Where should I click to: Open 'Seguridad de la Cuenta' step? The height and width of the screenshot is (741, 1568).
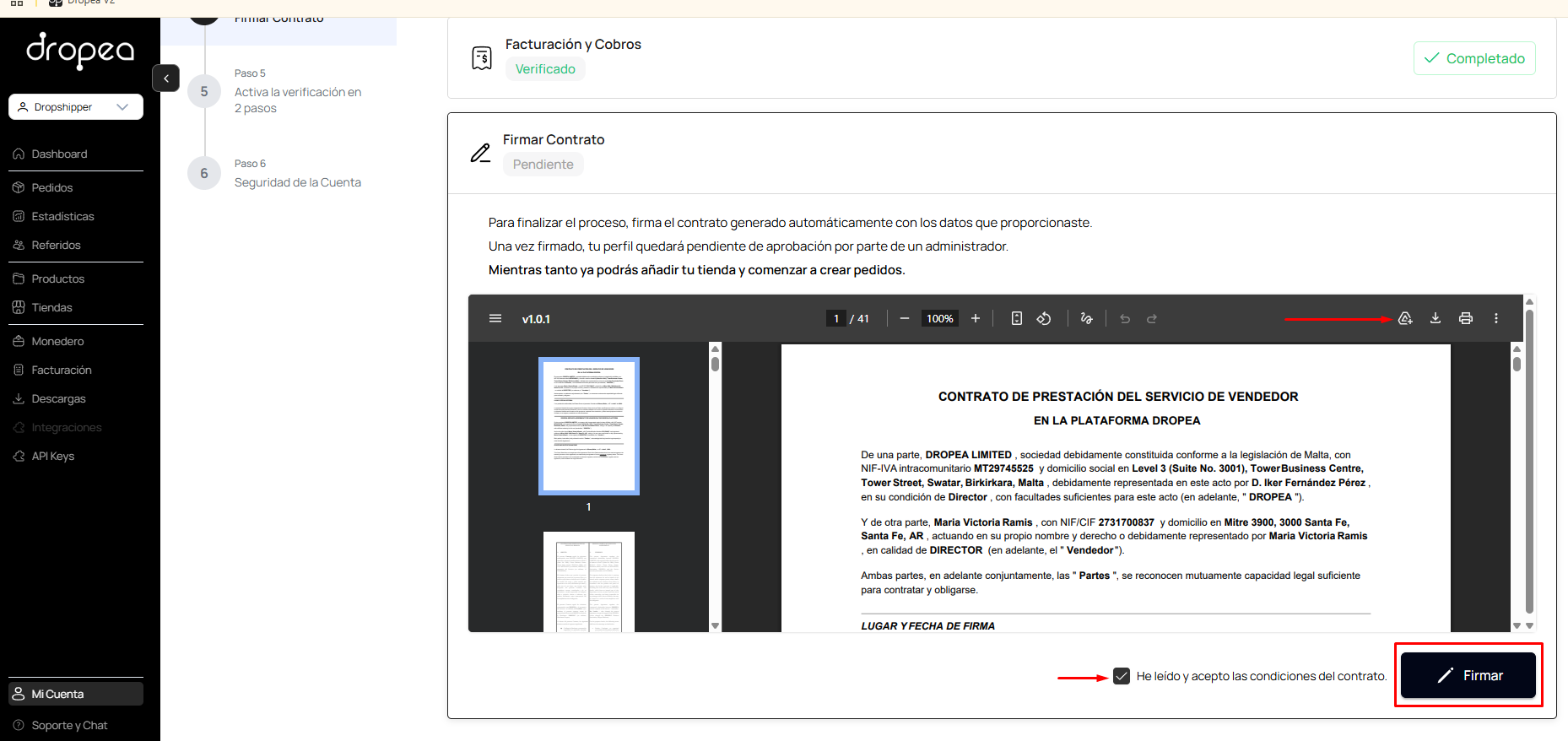[298, 182]
